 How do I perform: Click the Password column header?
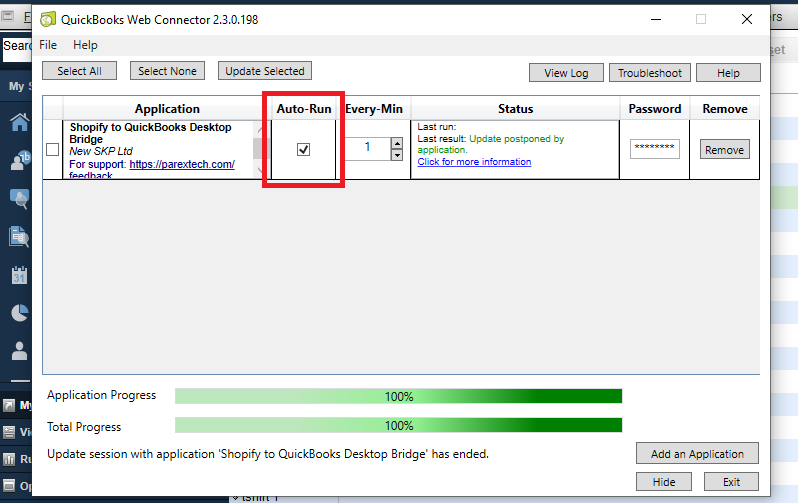point(654,108)
